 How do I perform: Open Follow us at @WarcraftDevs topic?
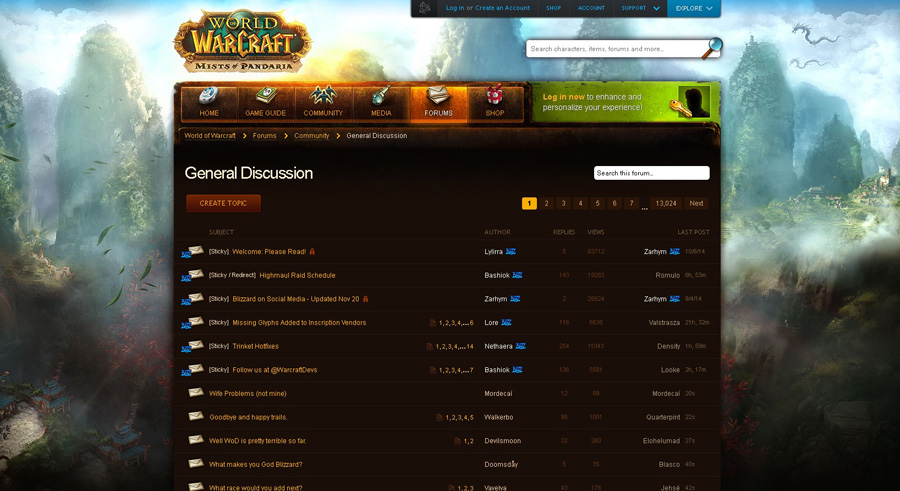pos(275,370)
